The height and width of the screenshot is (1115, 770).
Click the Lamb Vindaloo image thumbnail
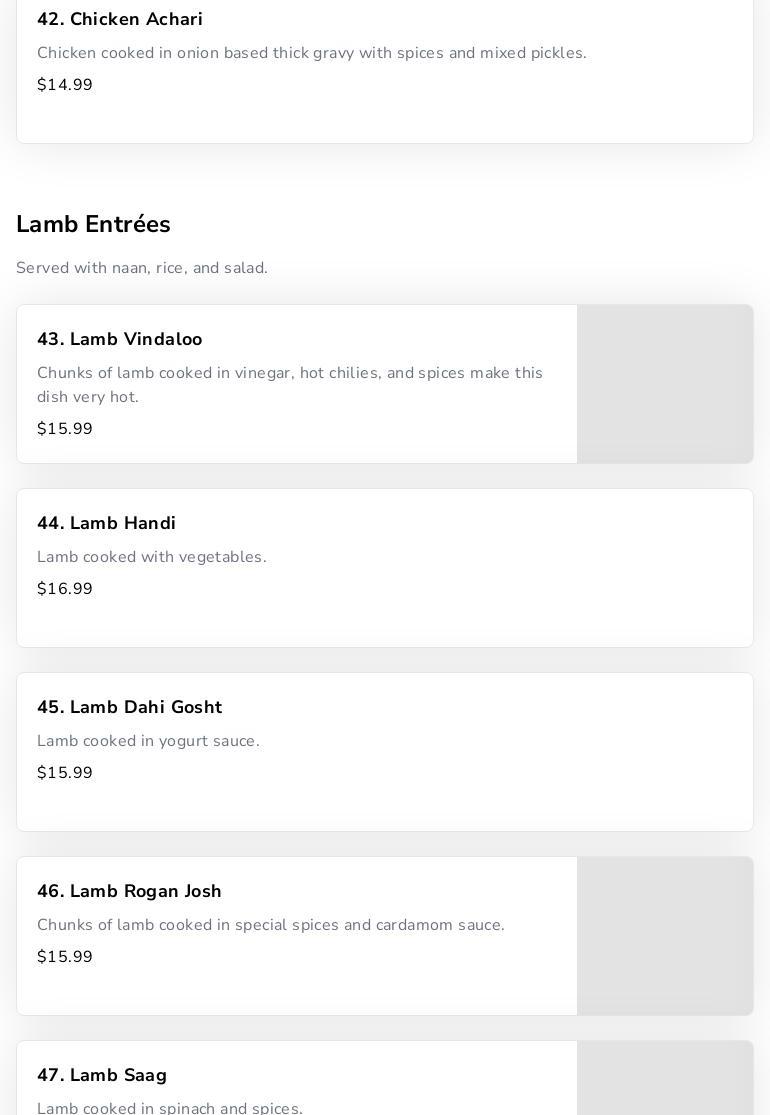coord(665,384)
